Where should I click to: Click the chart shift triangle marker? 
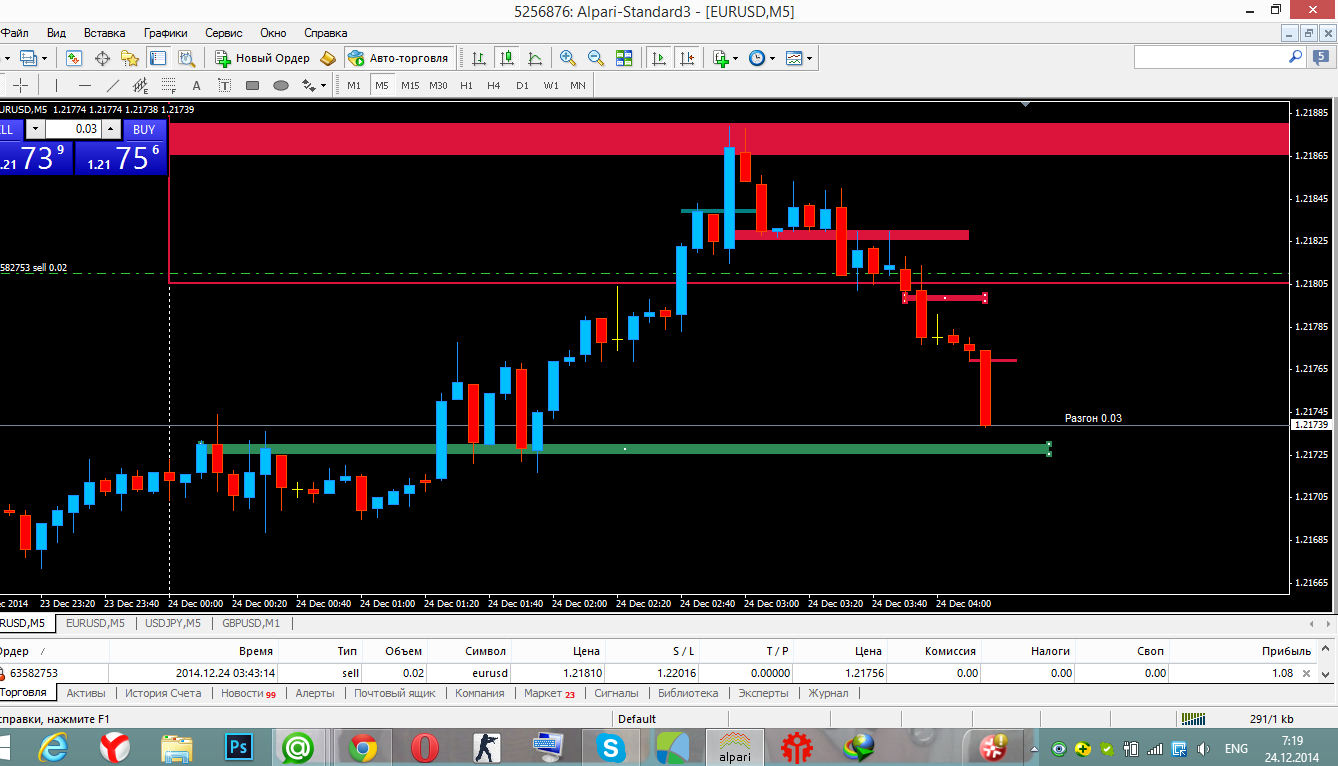point(1025,104)
